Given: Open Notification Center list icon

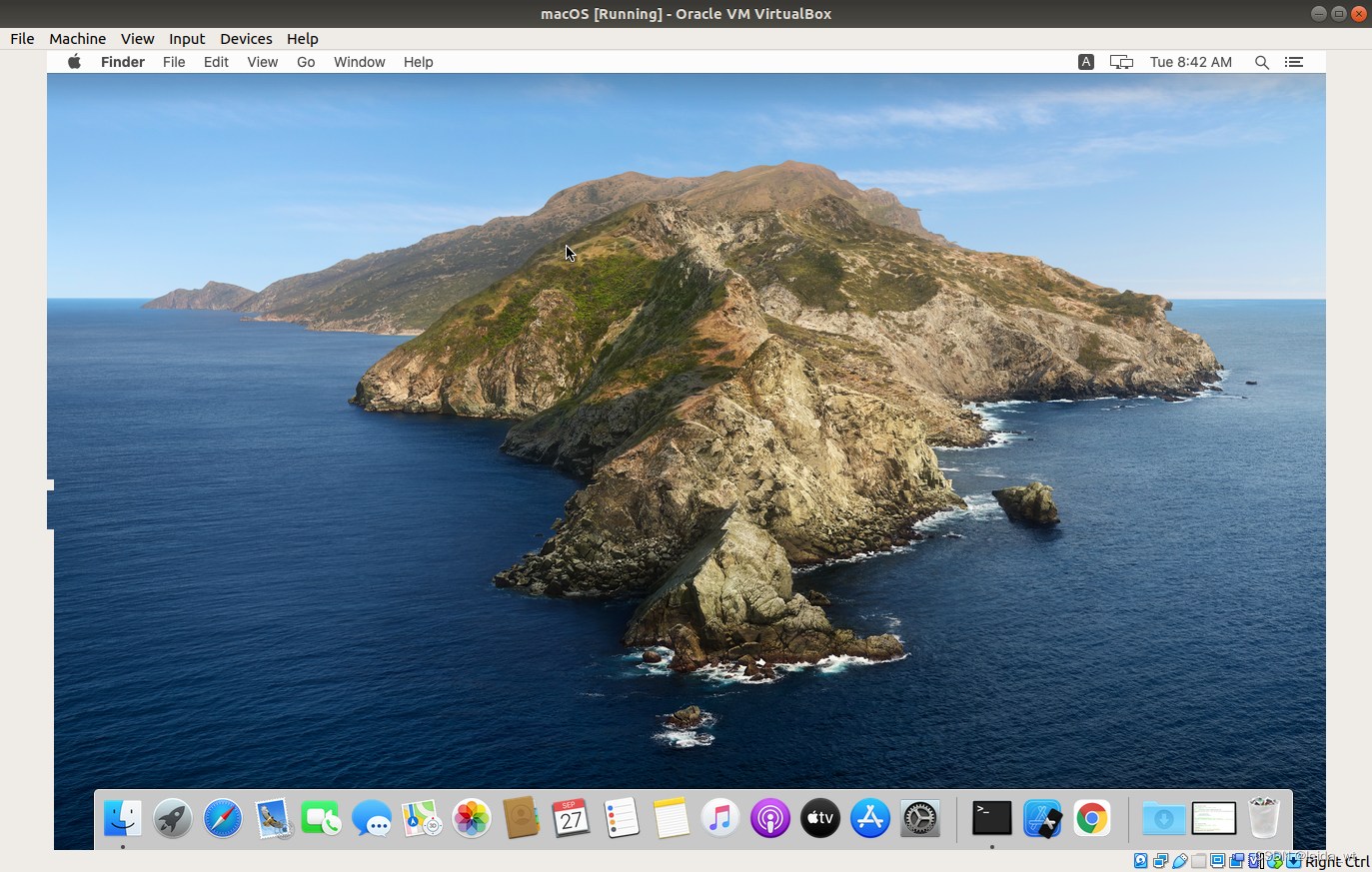Looking at the screenshot, I should pyautogui.click(x=1294, y=62).
